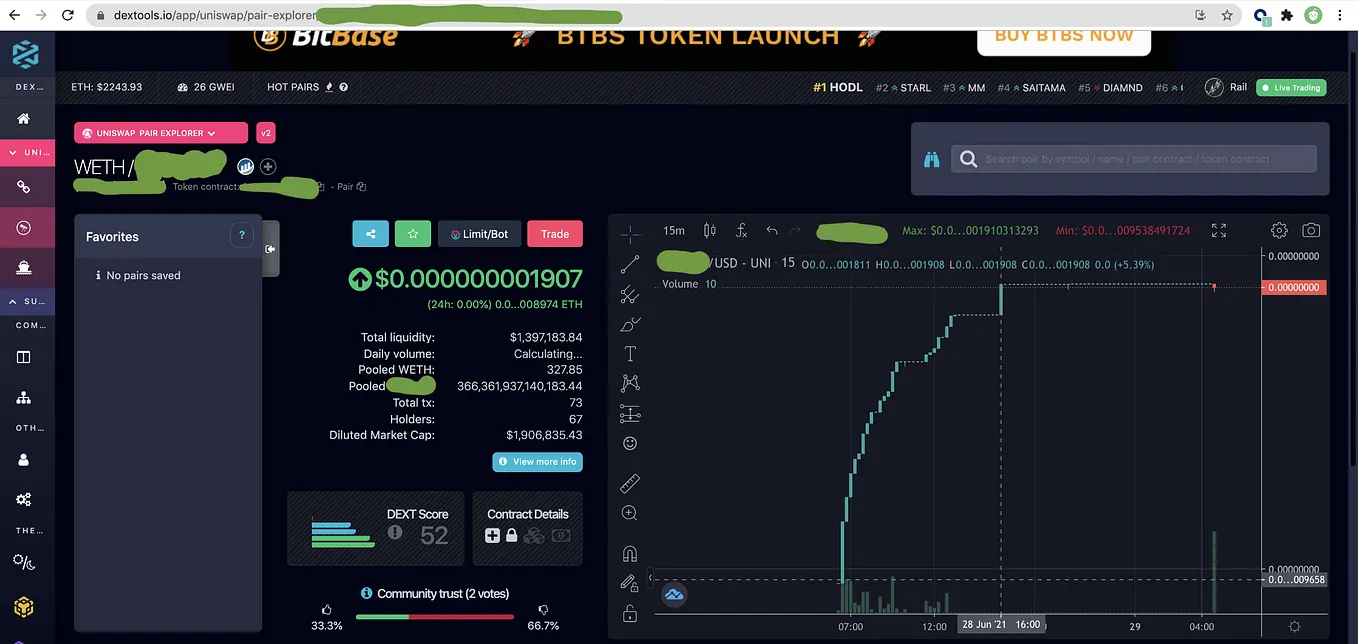1358x644 pixels.
Task: Expand the Uniswap Pair Explorer dropdown
Action: (x=161, y=133)
